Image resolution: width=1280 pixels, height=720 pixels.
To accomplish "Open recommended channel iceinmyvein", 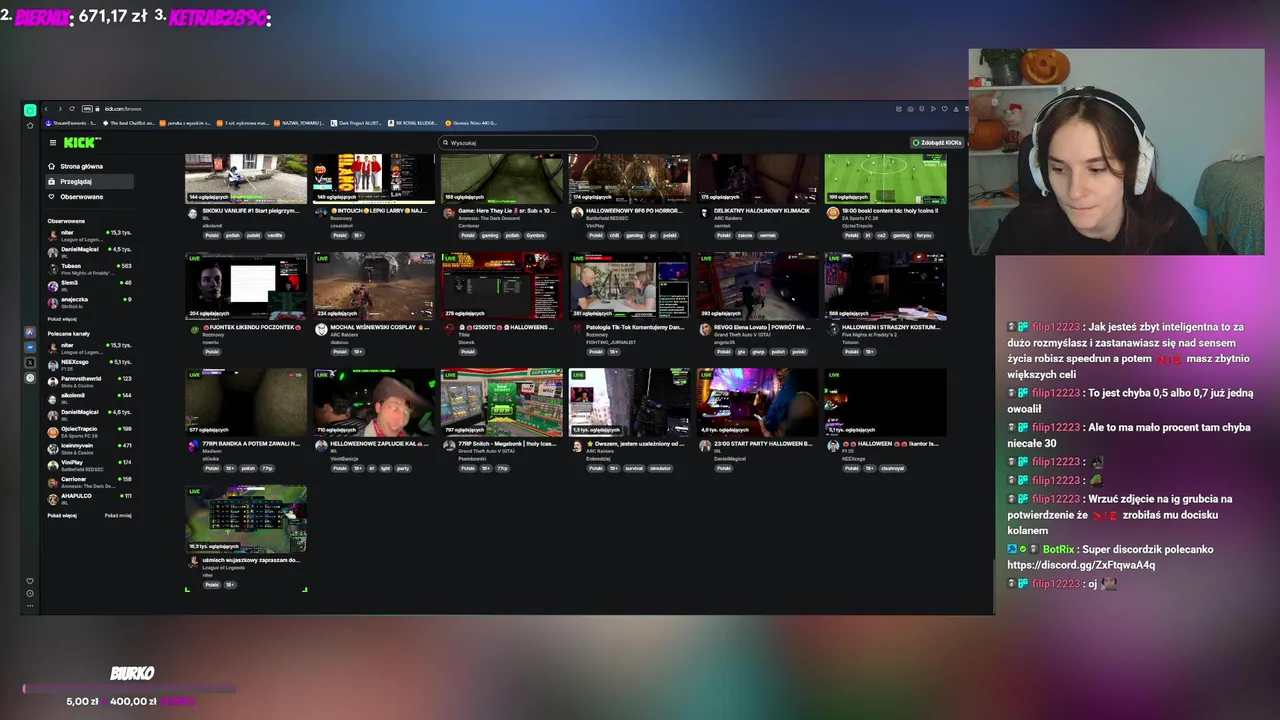I will click(x=89, y=447).
